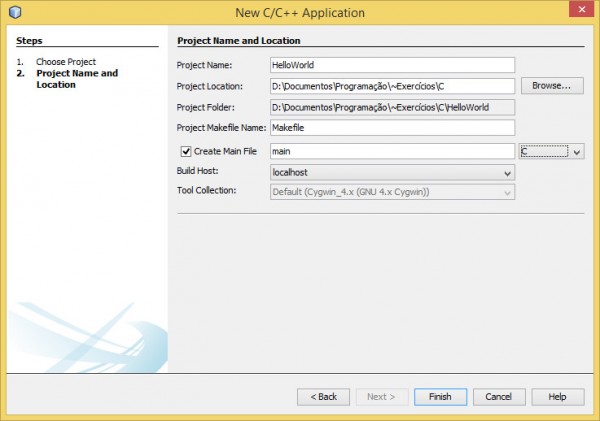
Task: Open the main file language dropdown showing C
Action: (x=551, y=152)
